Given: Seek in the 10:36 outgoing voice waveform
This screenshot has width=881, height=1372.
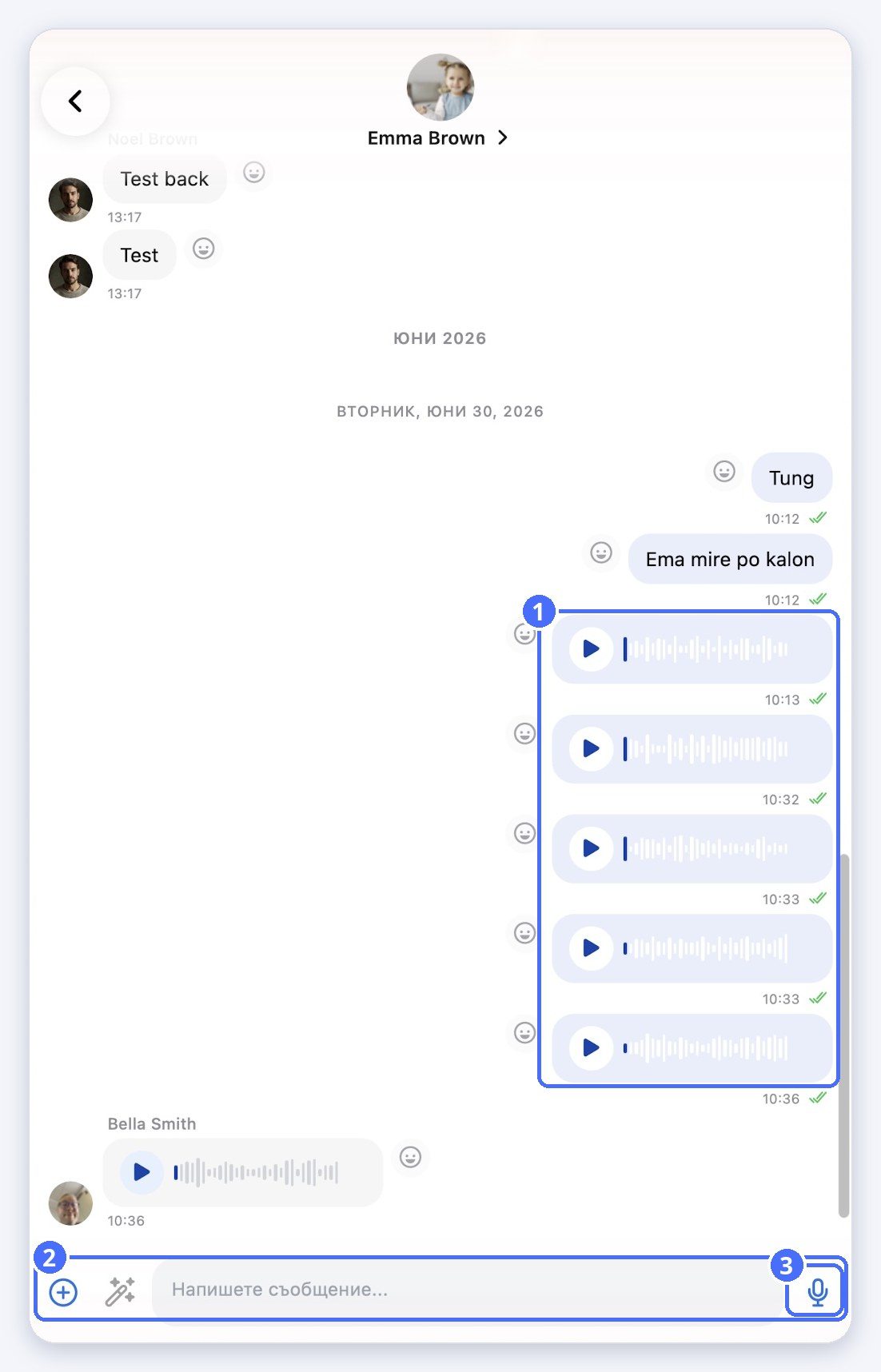Looking at the screenshot, I should click(x=706, y=1047).
